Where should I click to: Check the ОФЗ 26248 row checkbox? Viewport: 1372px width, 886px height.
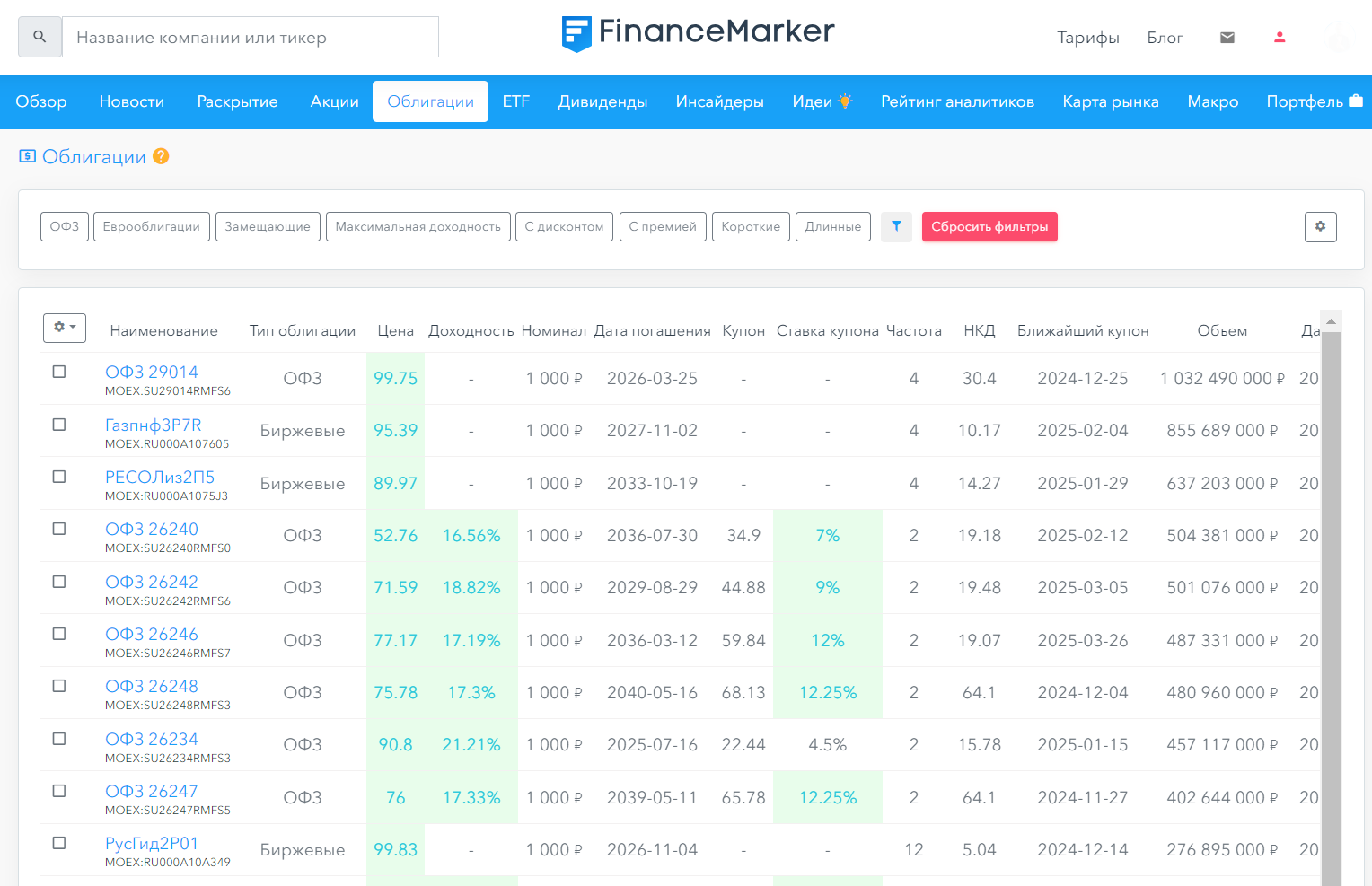59,686
